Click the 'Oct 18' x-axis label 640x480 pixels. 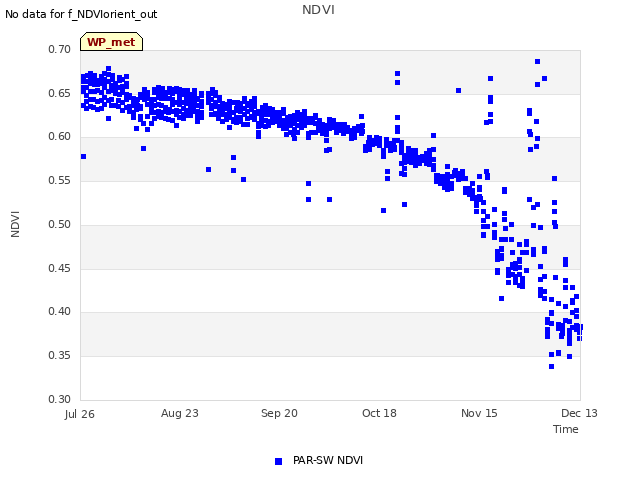379,413
